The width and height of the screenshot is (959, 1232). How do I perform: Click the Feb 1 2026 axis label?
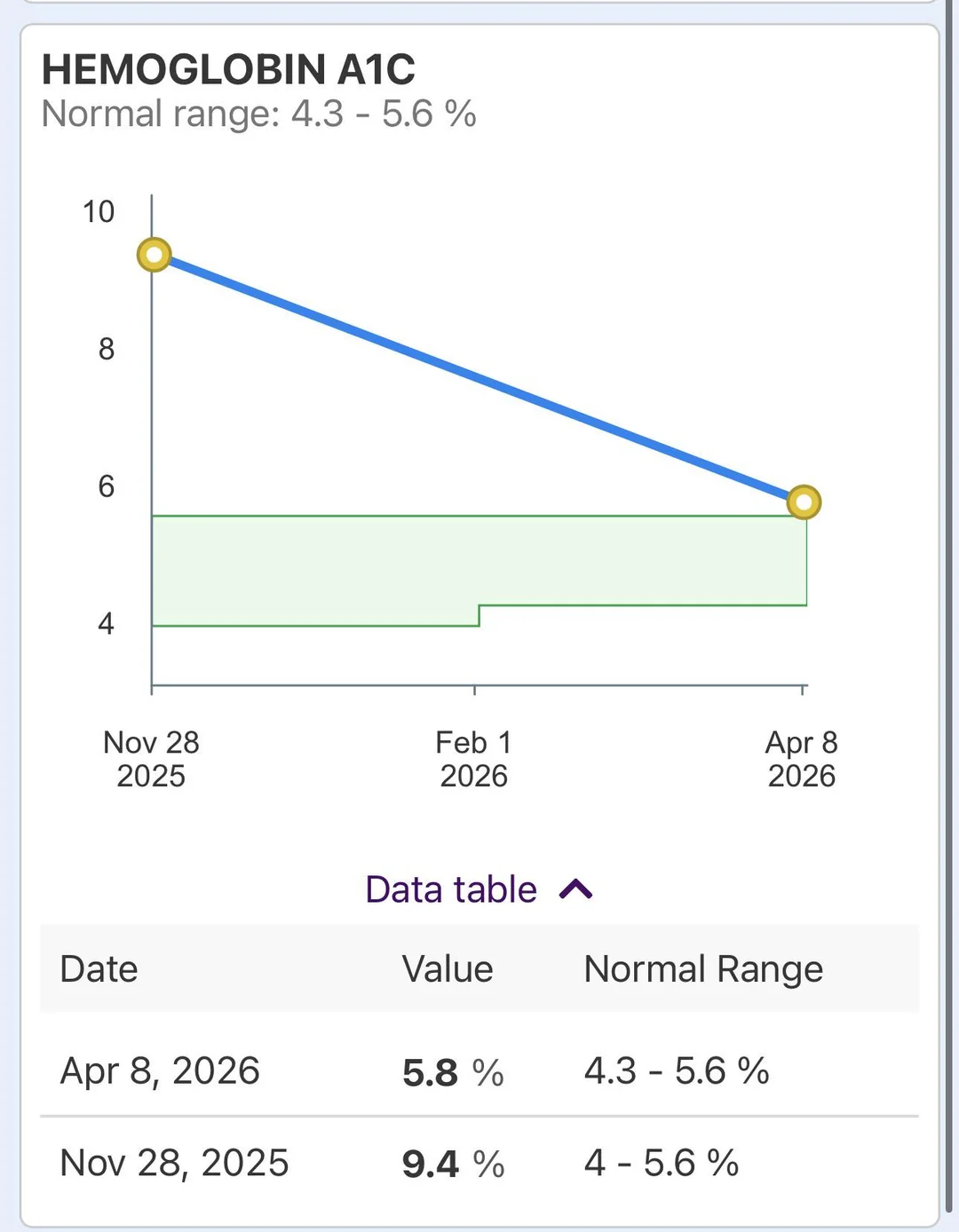pos(473,759)
